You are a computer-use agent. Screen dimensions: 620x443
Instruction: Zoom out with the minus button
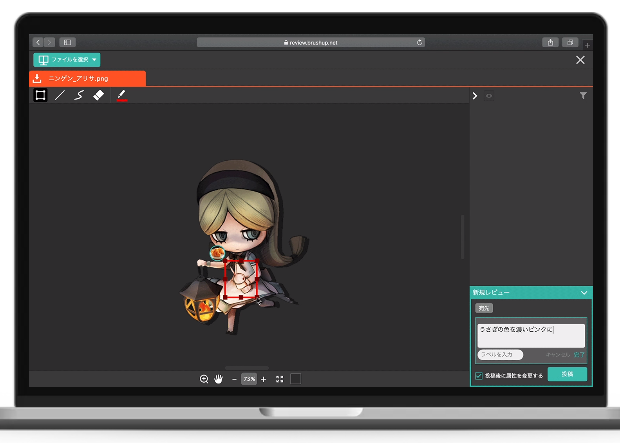coord(234,379)
